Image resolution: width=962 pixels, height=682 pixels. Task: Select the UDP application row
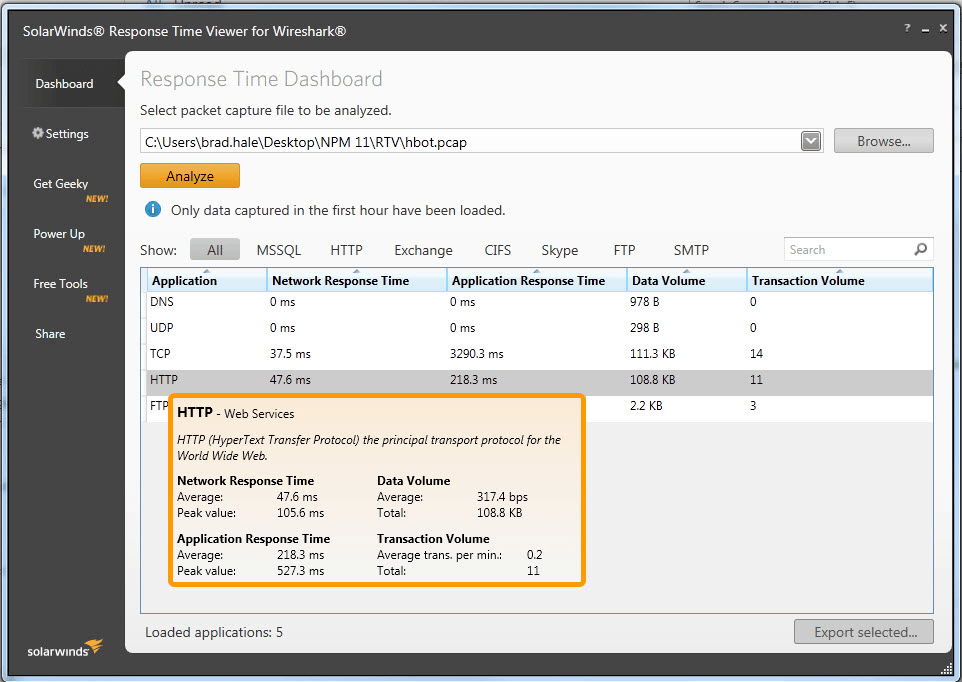[x=540, y=328]
